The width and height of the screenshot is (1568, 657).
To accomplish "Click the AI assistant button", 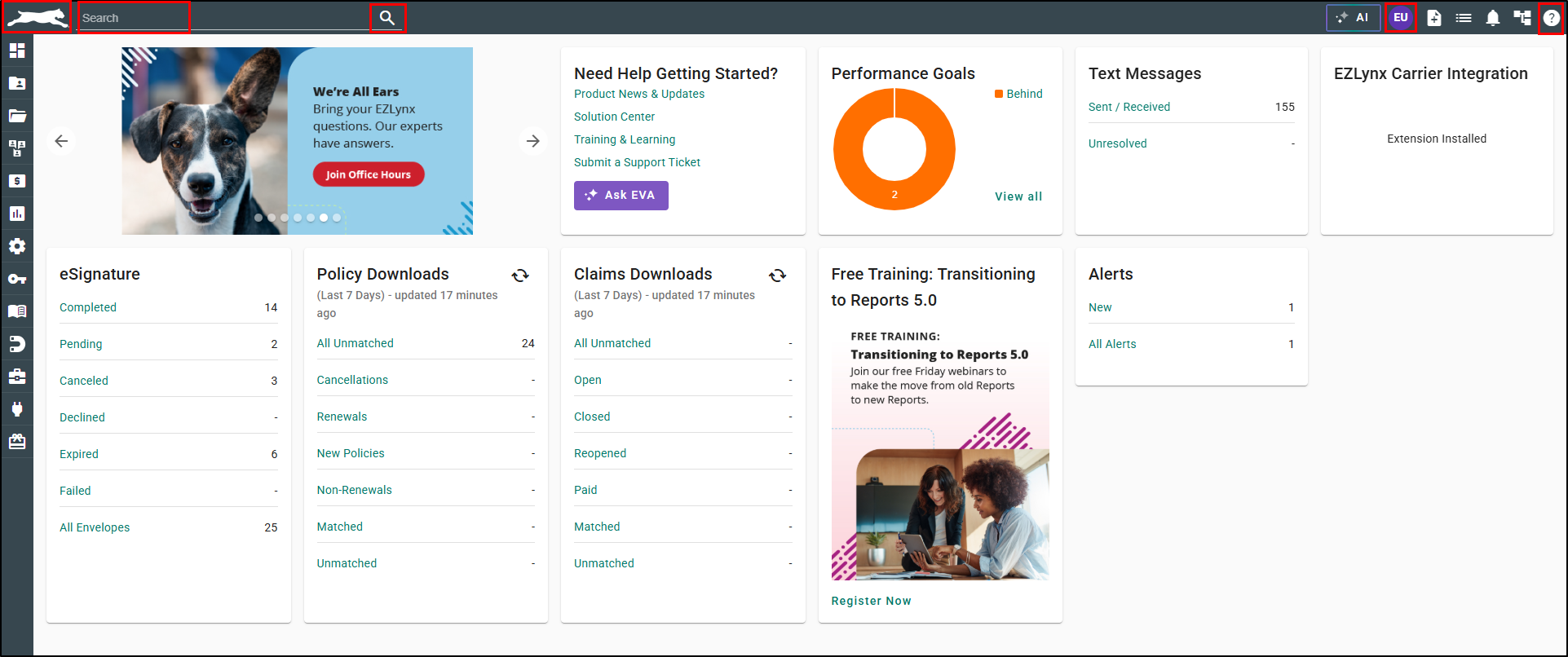I will pos(1354,18).
